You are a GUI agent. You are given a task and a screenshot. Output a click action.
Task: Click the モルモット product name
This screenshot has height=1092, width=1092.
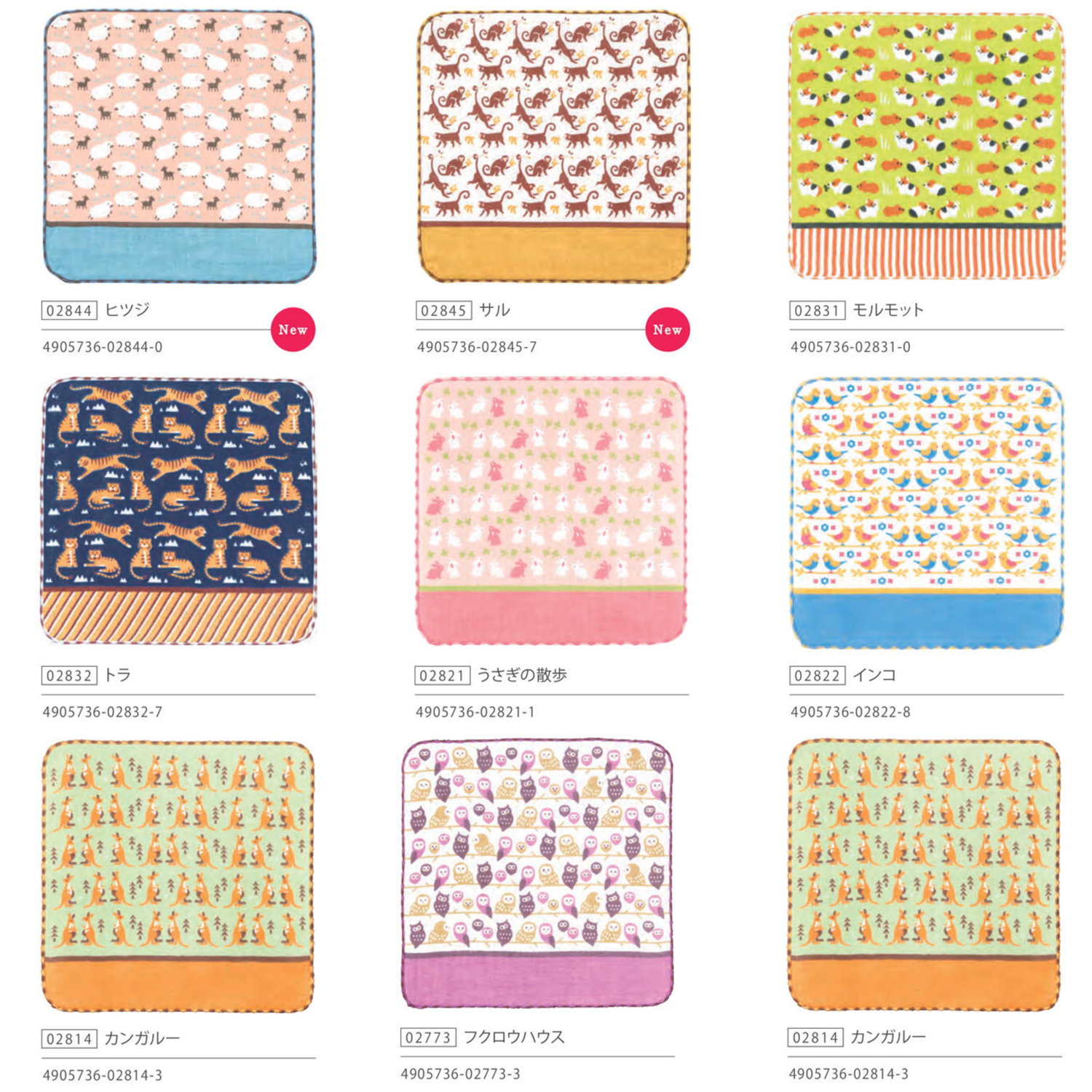click(888, 310)
